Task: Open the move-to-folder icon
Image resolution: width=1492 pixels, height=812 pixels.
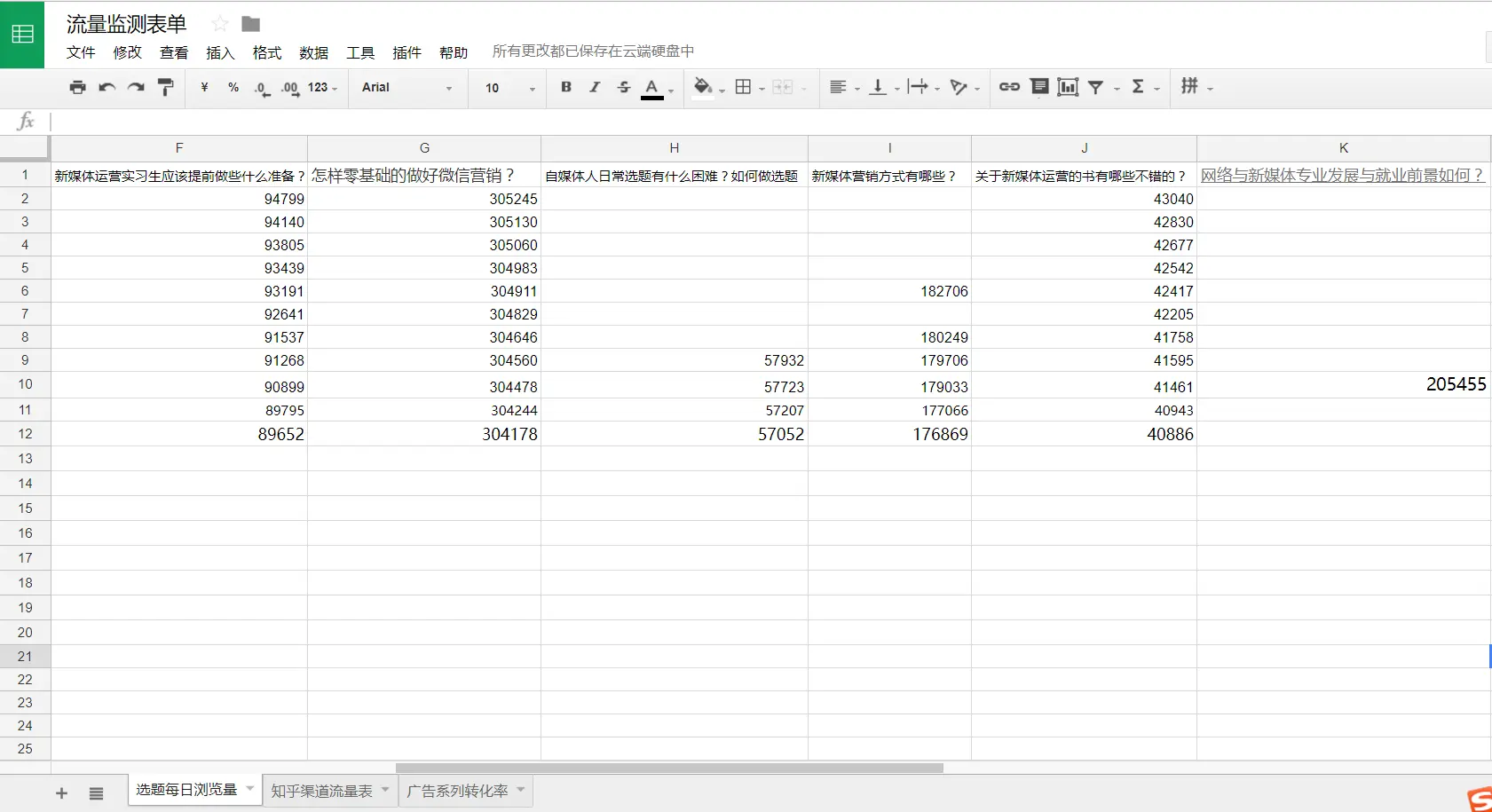Action: (x=251, y=24)
